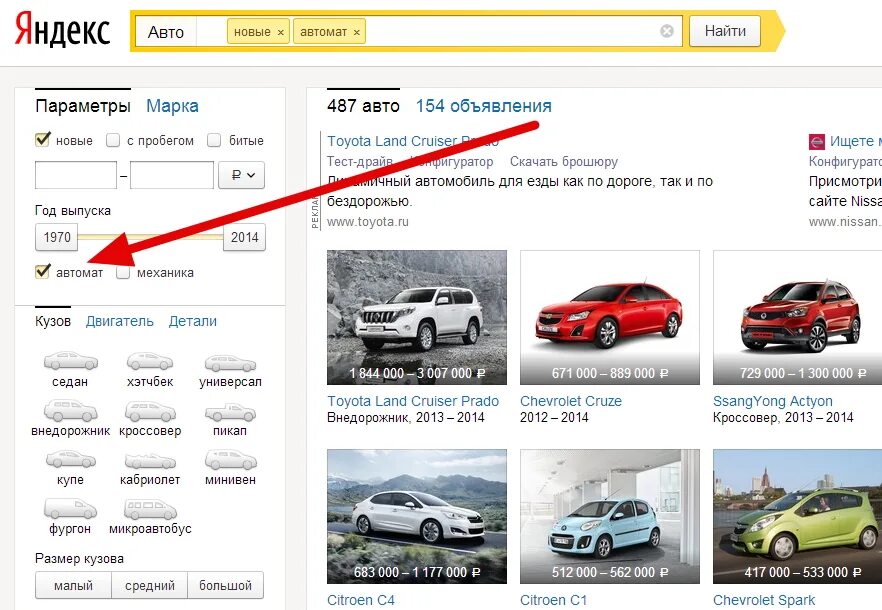The image size is (882, 610).
Task: Open Toyota Land Cruiser Prado listing title
Action: point(413,401)
